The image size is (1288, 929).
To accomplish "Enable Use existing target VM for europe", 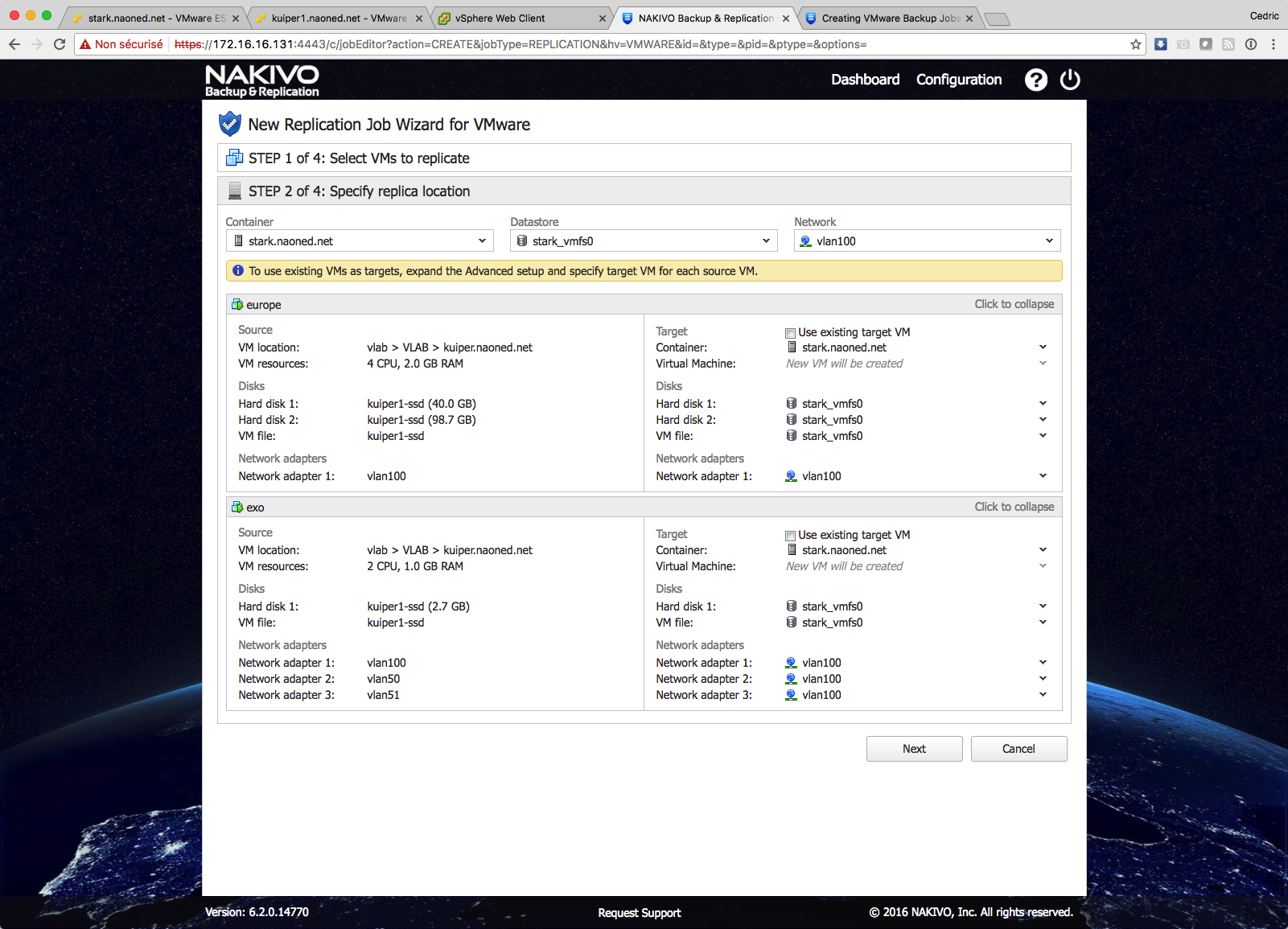I will point(790,333).
